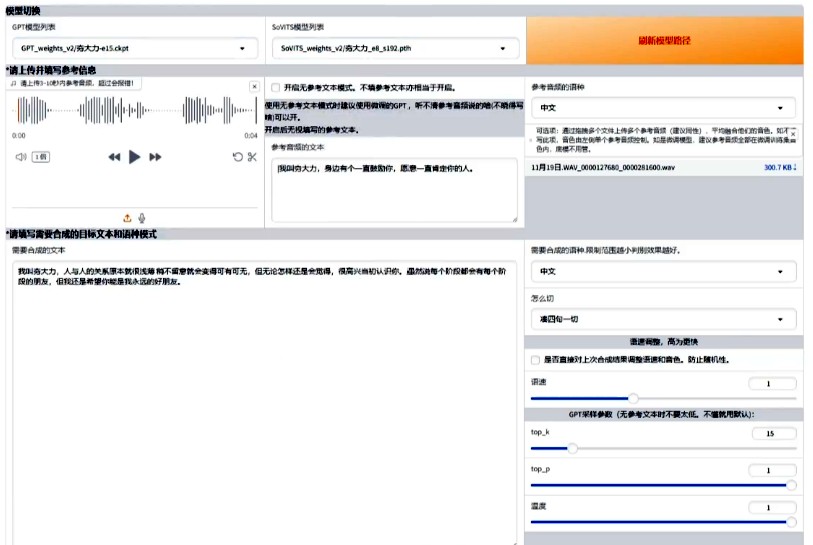Rewind the reference audio
813x545 pixels.
click(114, 157)
